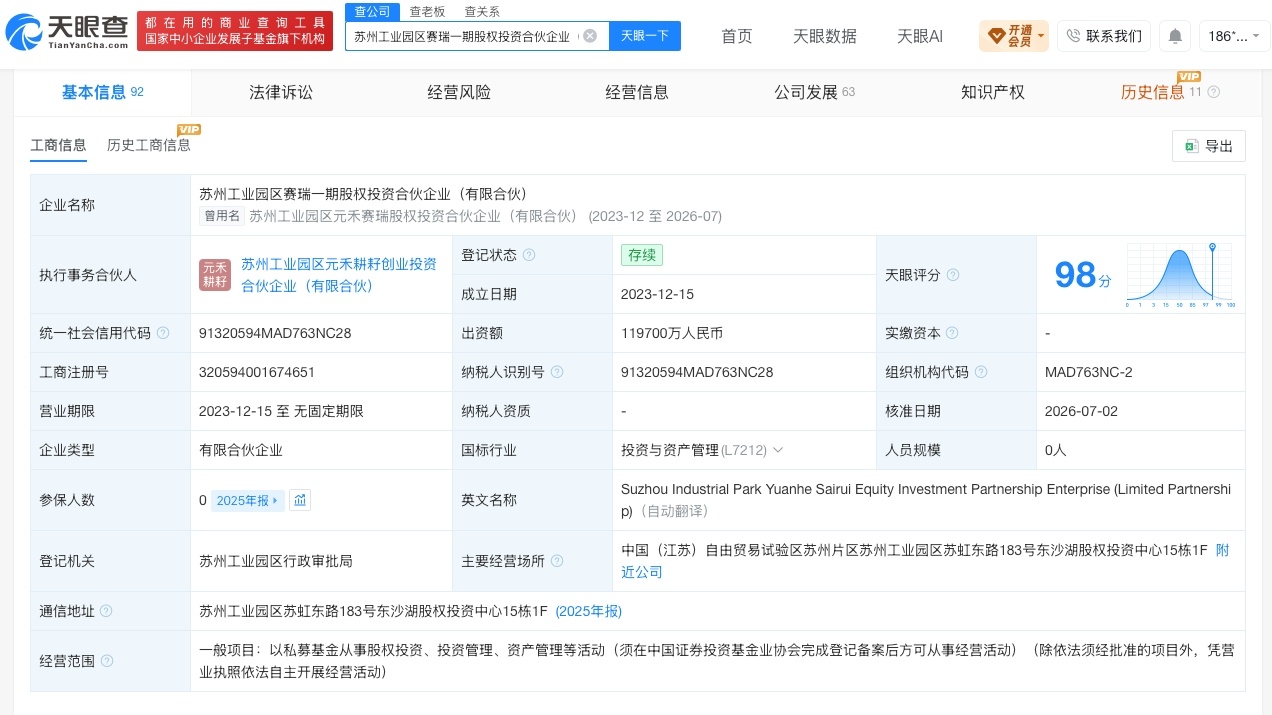
Task: Click the 98分 score value
Action: pyautogui.click(x=1083, y=275)
